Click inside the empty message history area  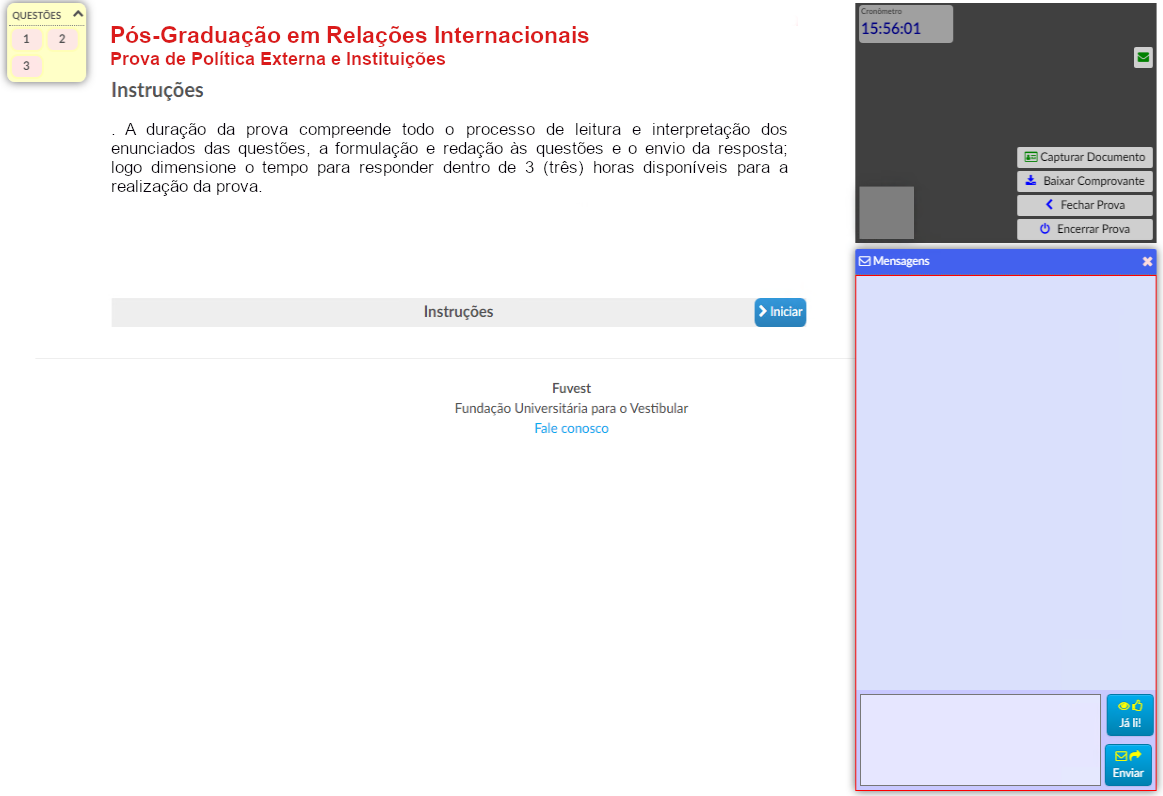click(1005, 480)
